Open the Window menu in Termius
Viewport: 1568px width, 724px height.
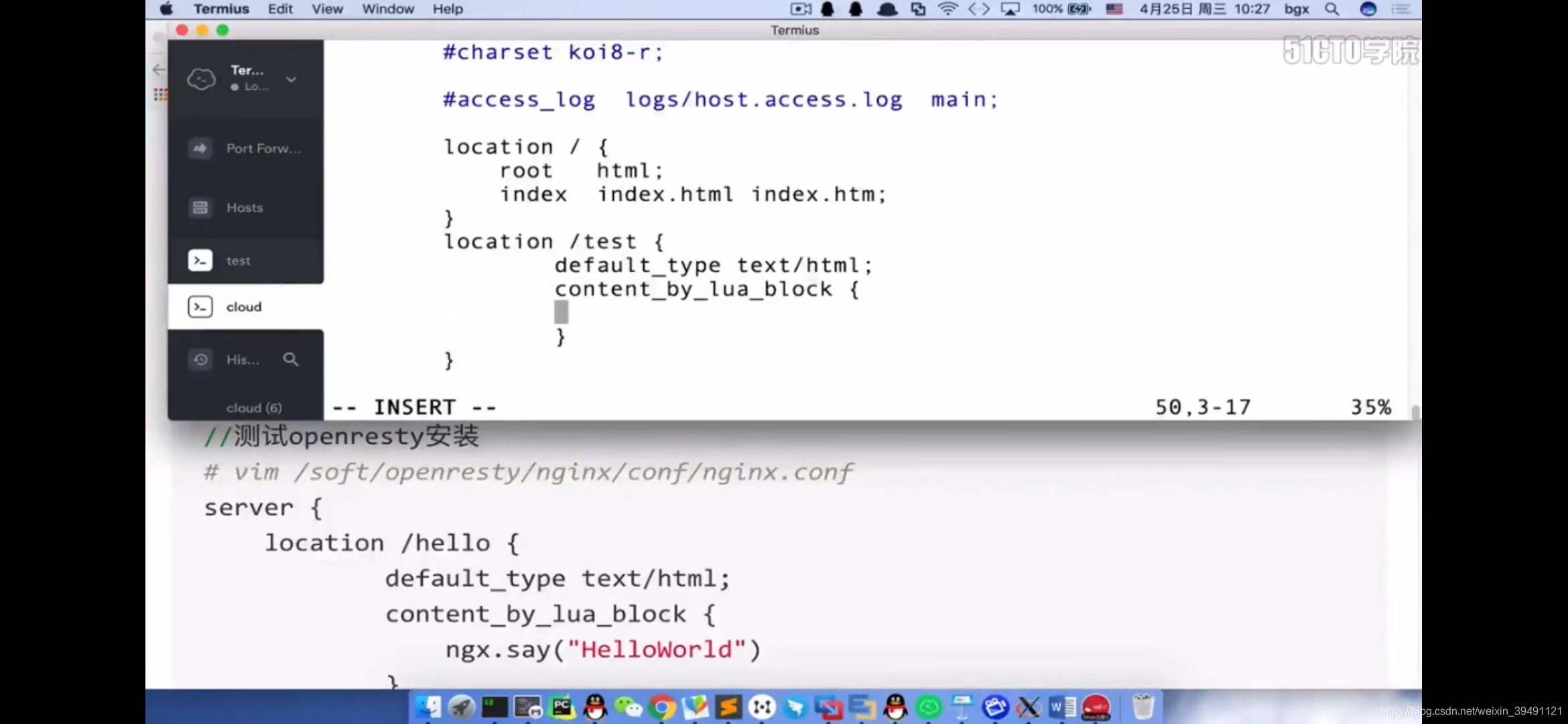click(388, 9)
